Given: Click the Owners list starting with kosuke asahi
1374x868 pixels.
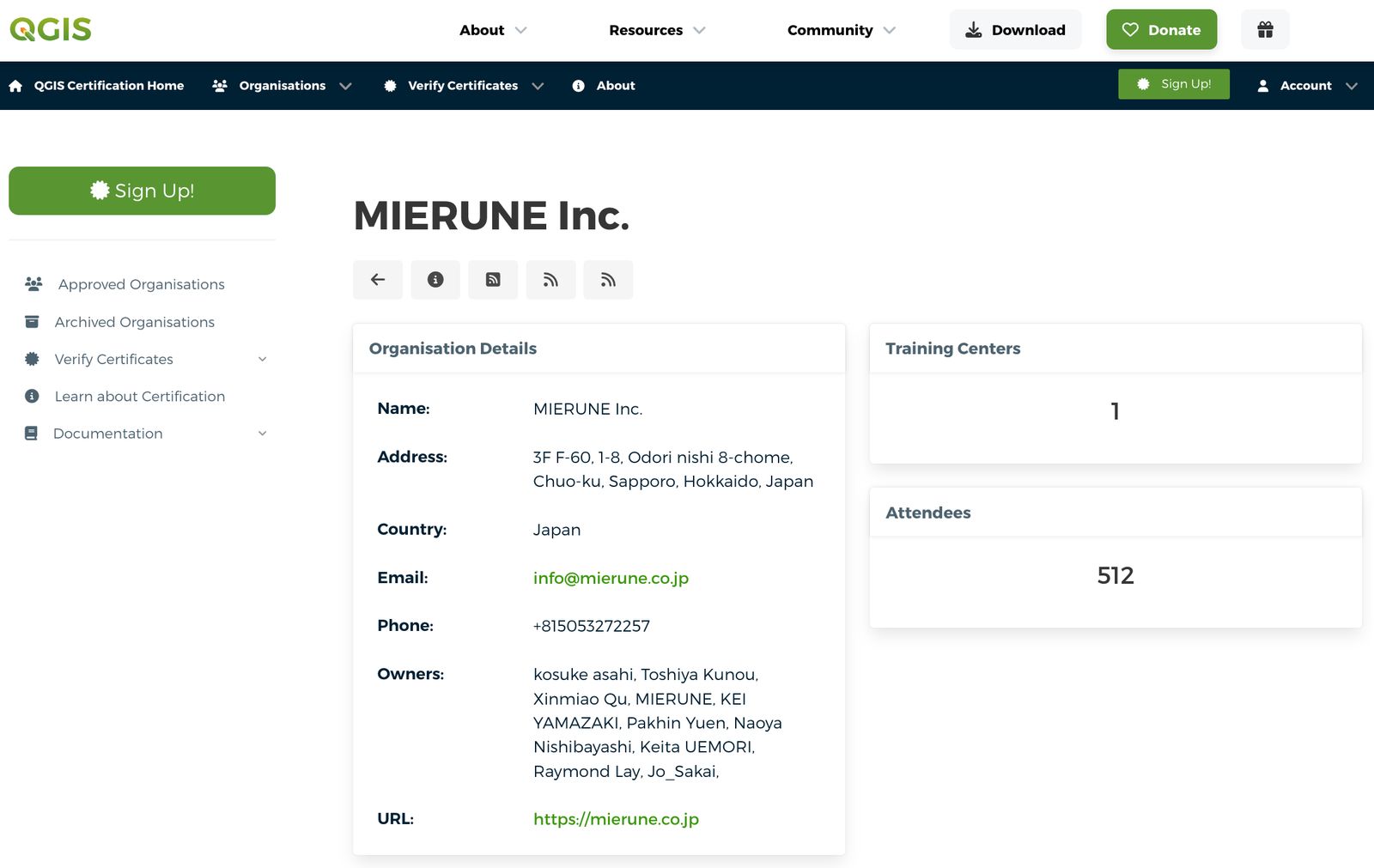Looking at the screenshot, I should coord(658,723).
